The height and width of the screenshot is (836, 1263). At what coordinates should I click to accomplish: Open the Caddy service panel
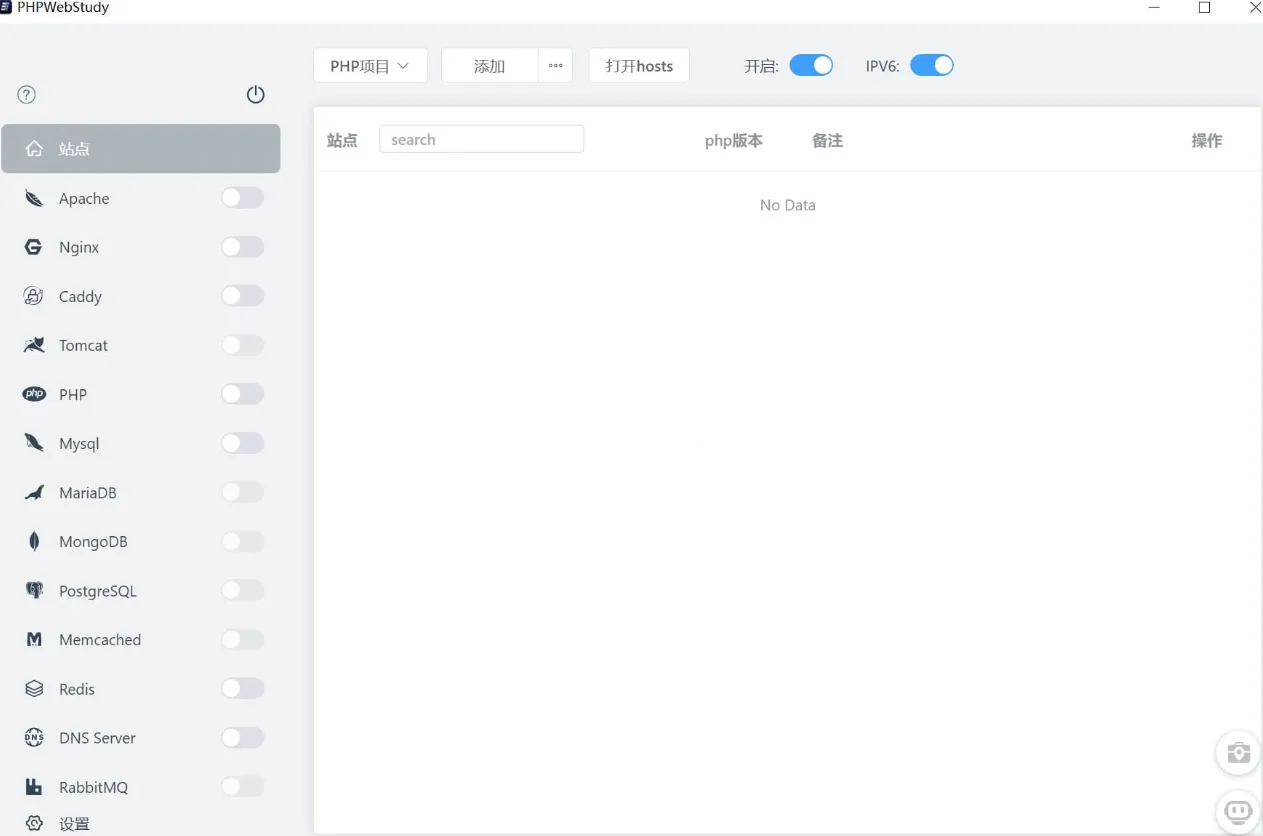[x=80, y=296]
